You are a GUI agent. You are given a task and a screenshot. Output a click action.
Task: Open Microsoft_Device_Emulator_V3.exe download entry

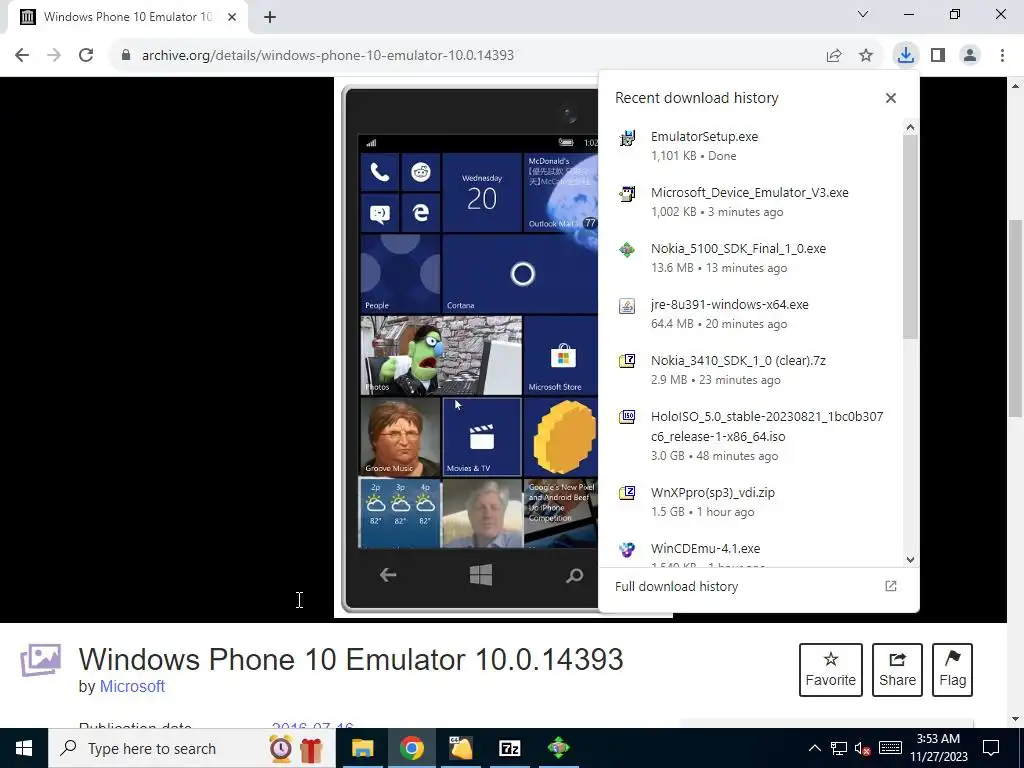tap(751, 202)
